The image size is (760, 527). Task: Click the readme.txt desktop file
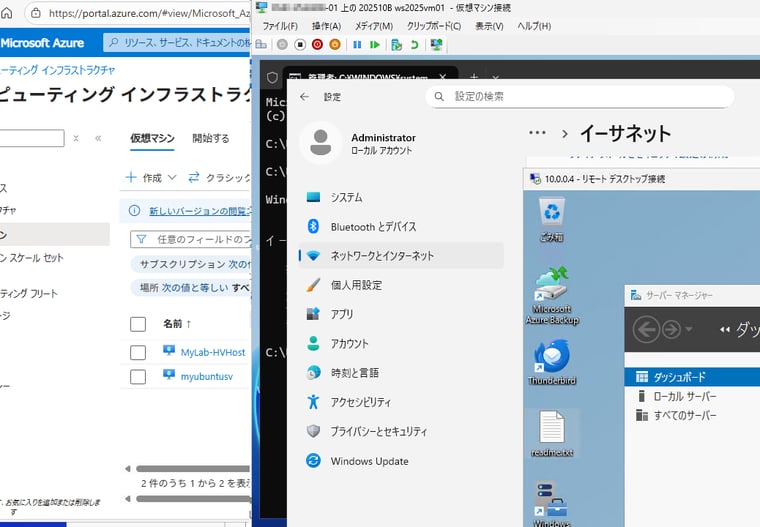(x=552, y=434)
